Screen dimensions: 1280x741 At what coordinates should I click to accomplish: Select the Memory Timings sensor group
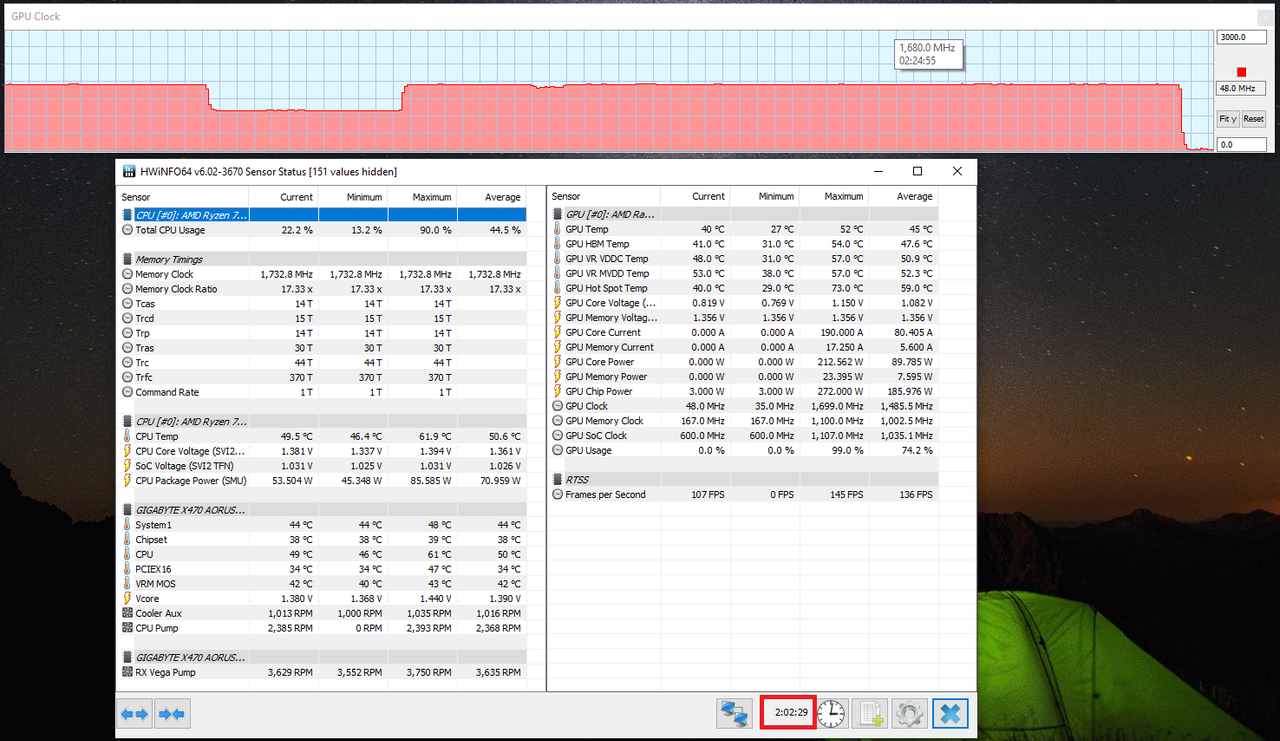(x=322, y=259)
